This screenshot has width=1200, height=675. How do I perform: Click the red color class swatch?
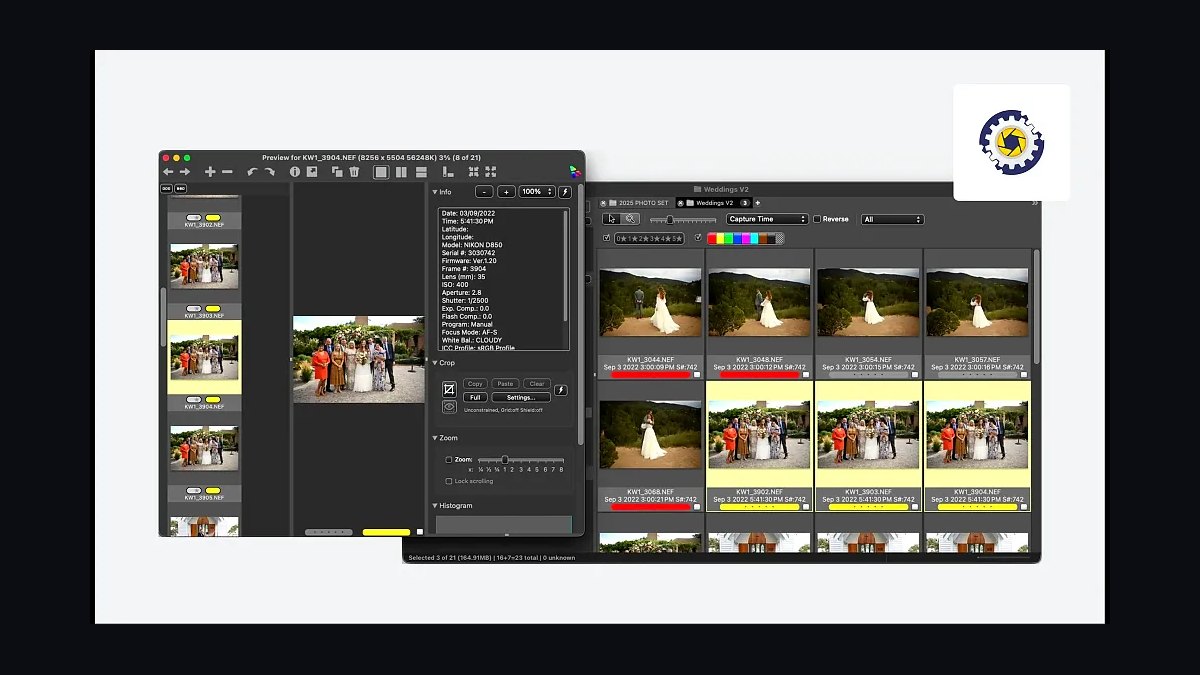point(712,238)
